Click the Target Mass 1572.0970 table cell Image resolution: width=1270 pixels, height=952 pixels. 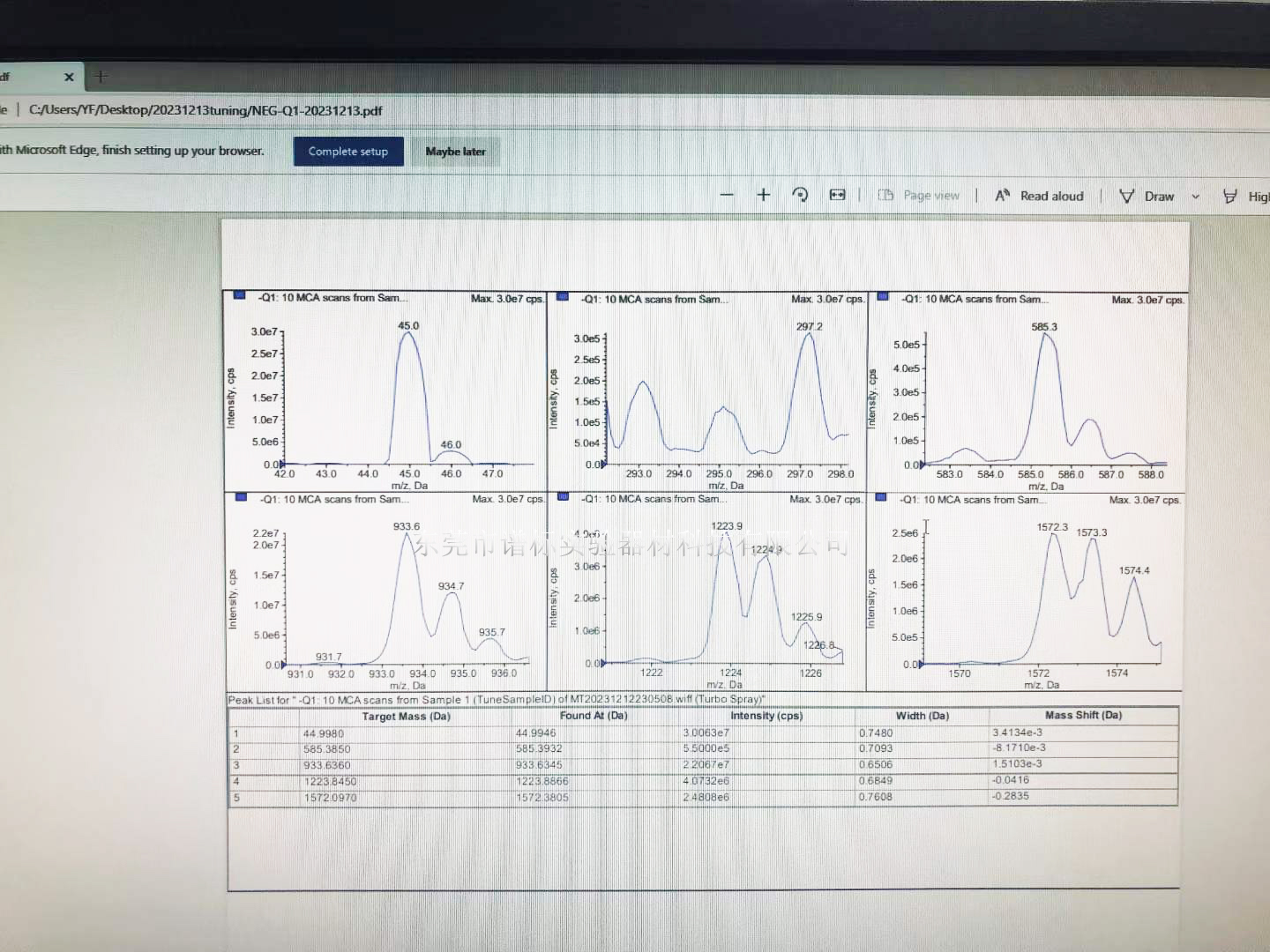pyautogui.click(x=330, y=798)
